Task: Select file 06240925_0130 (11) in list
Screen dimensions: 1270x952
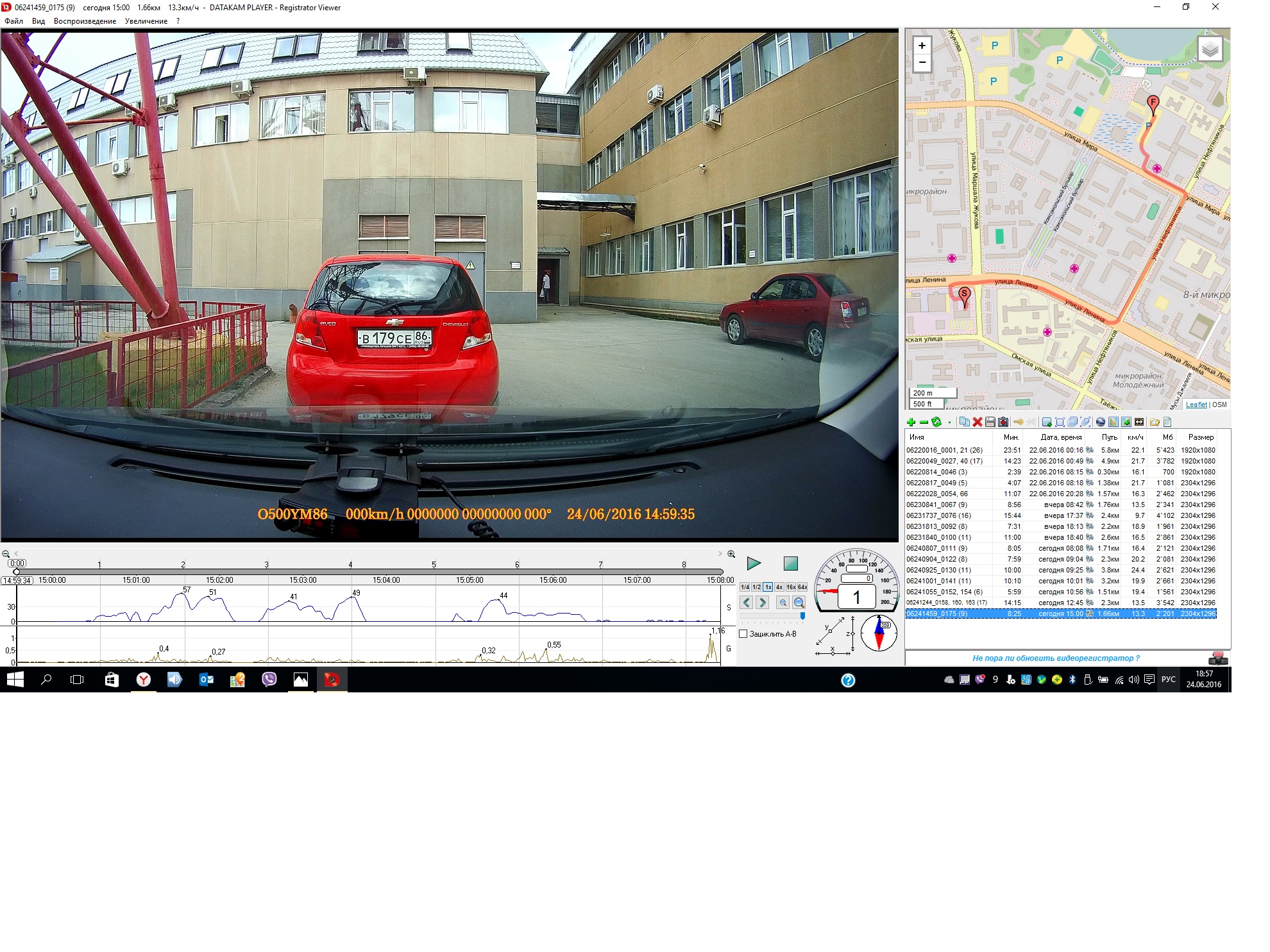Action: (938, 570)
